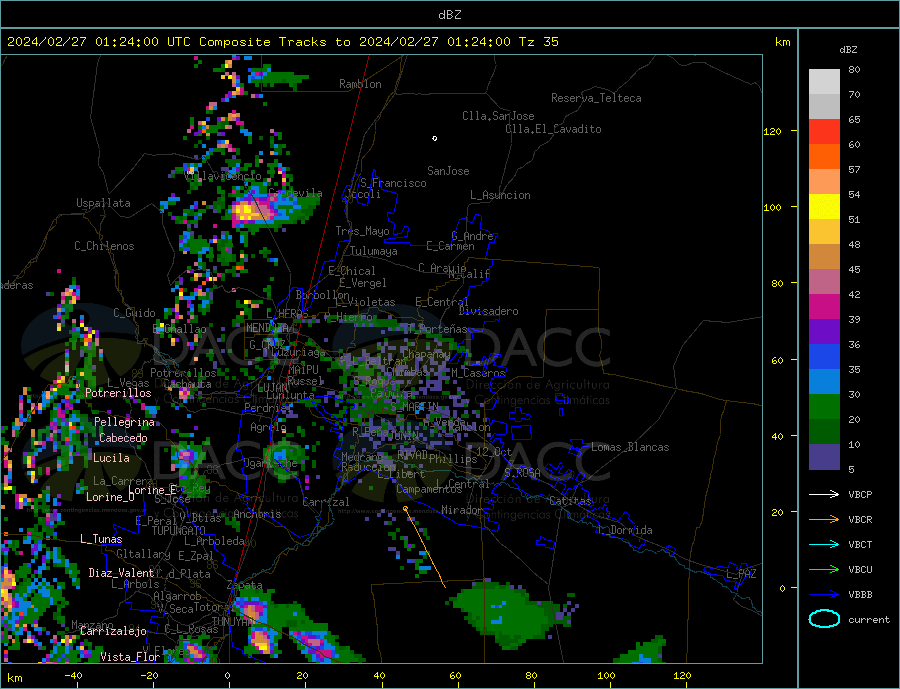Pick the bright yellow 51-54 dBZ swatch

[824, 207]
